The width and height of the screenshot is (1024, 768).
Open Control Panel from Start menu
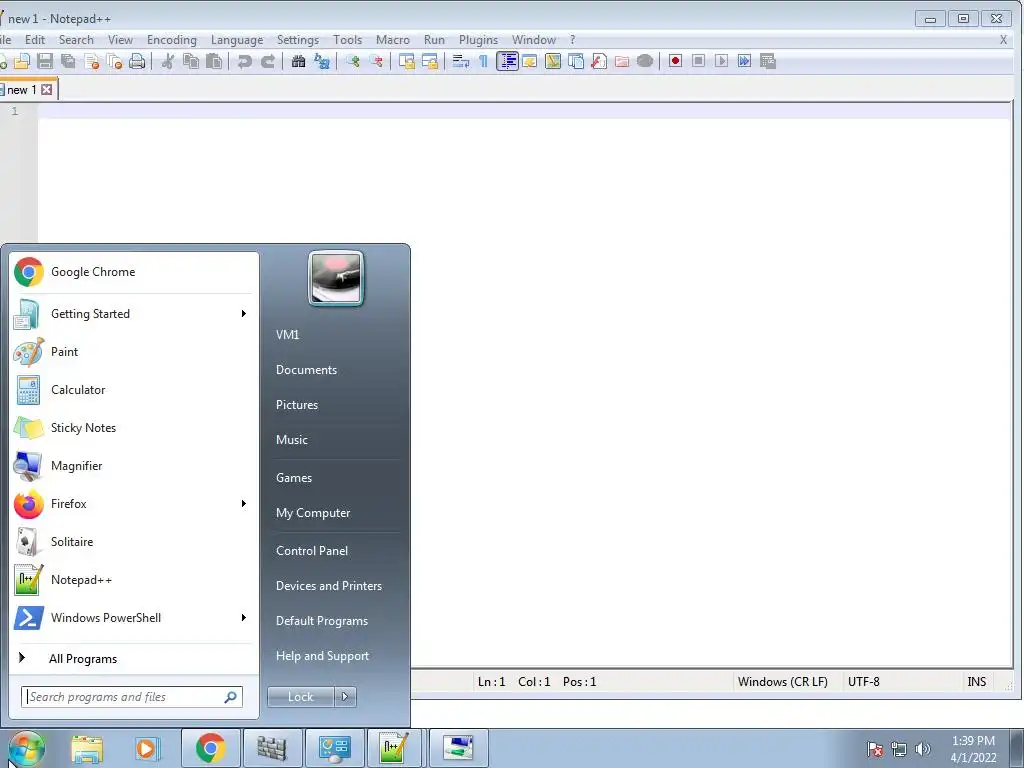click(312, 551)
